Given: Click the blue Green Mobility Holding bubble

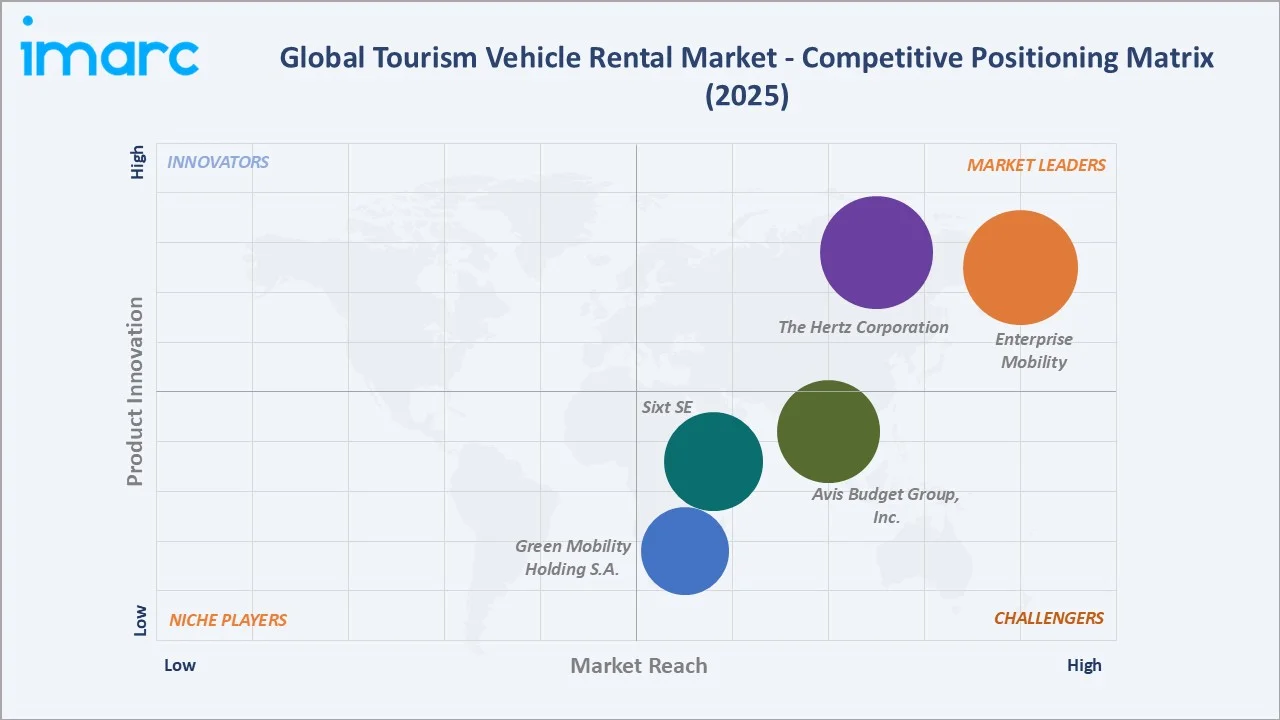Looking at the screenshot, I should coord(684,551).
